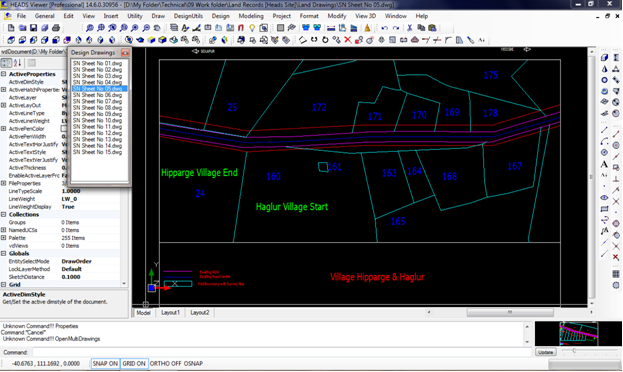Click the 3D box icon at top of right palette
Viewport: 623px width, 372px height.
coord(604,58)
